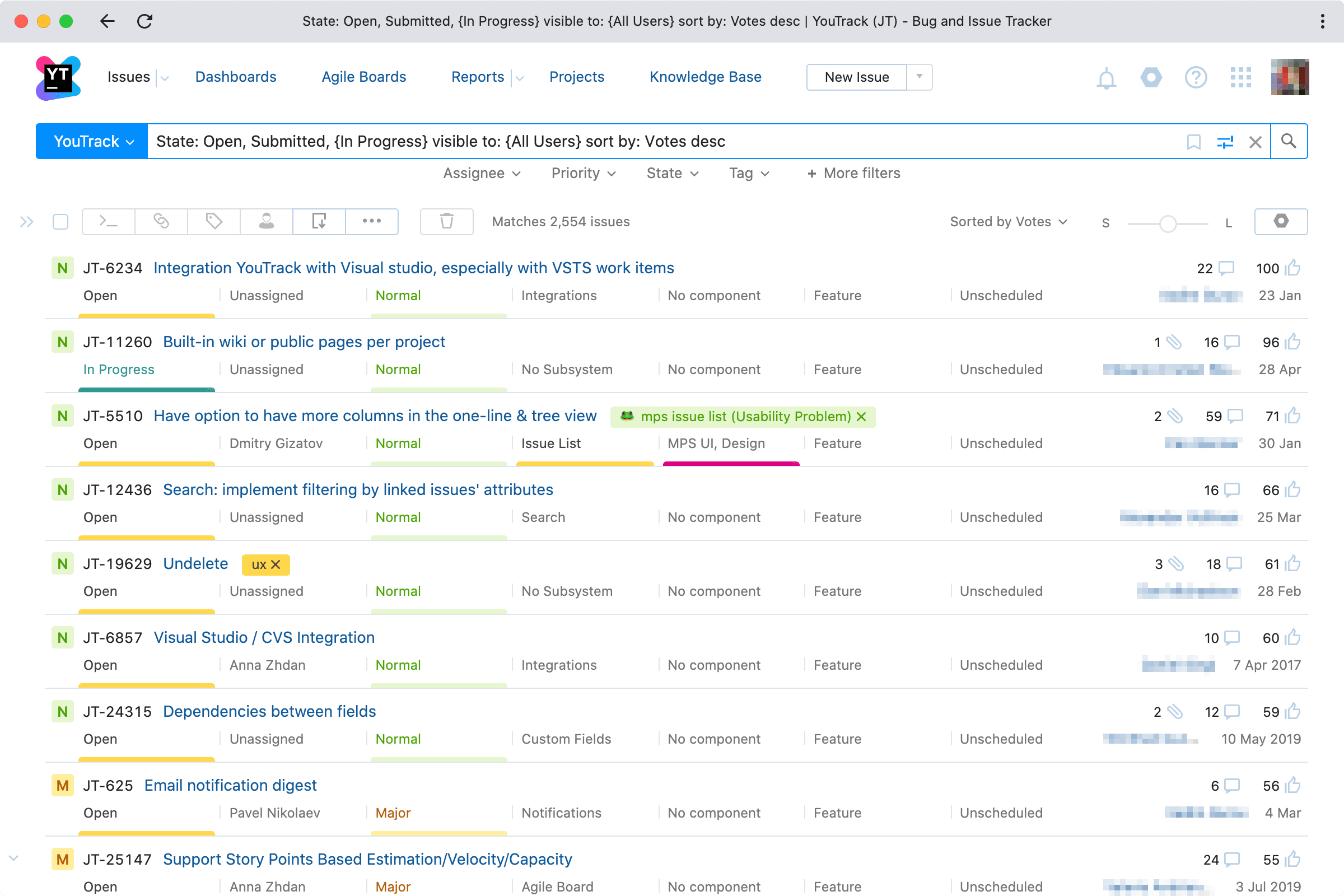The image size is (1344, 896).
Task: Open the Priority filter dropdown
Action: pos(584,173)
